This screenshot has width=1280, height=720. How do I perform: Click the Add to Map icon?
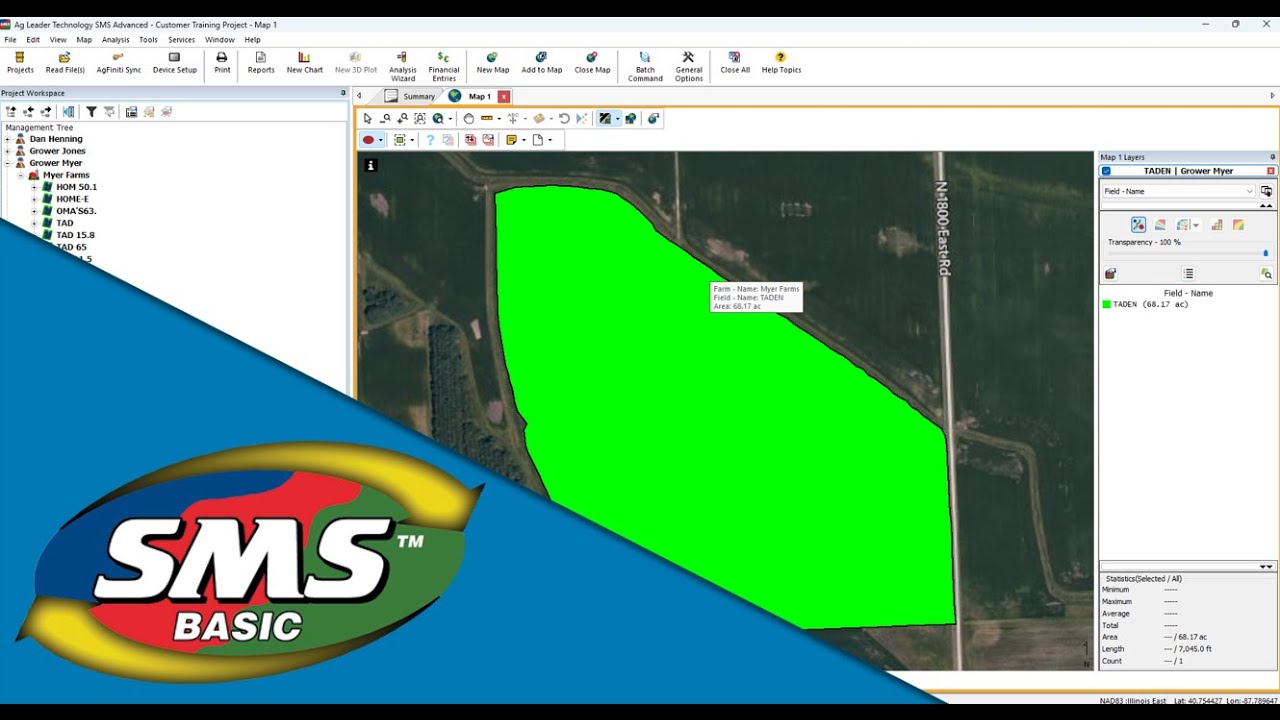[x=541, y=57]
